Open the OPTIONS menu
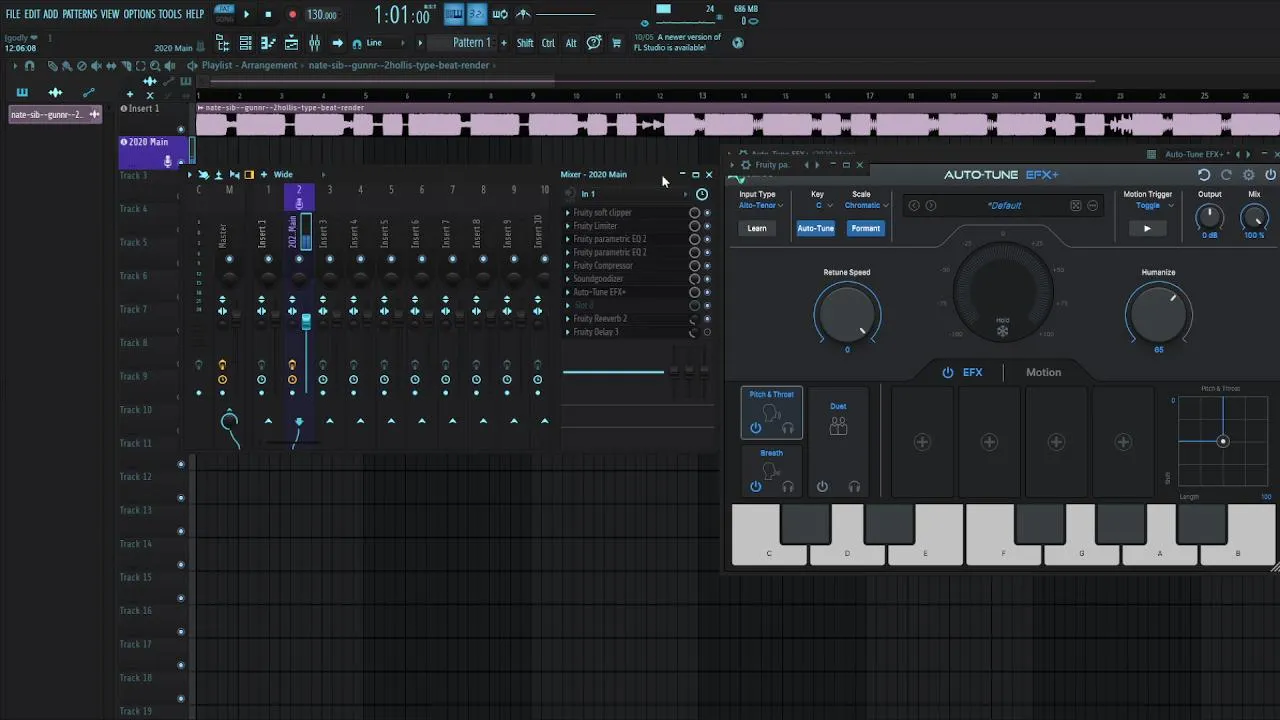Screen dimensions: 1280x720 point(140,14)
